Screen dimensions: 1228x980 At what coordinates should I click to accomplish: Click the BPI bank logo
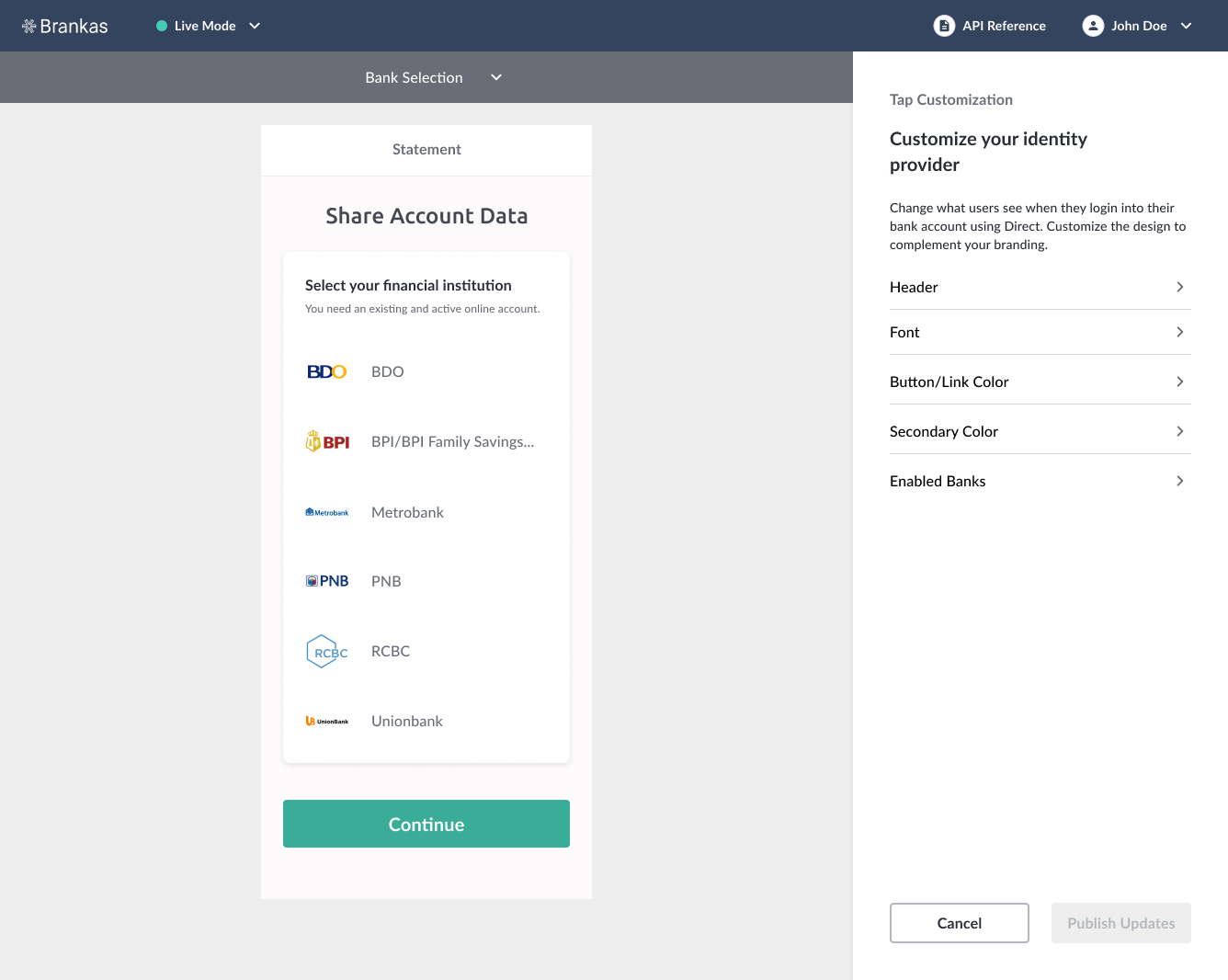tap(327, 442)
